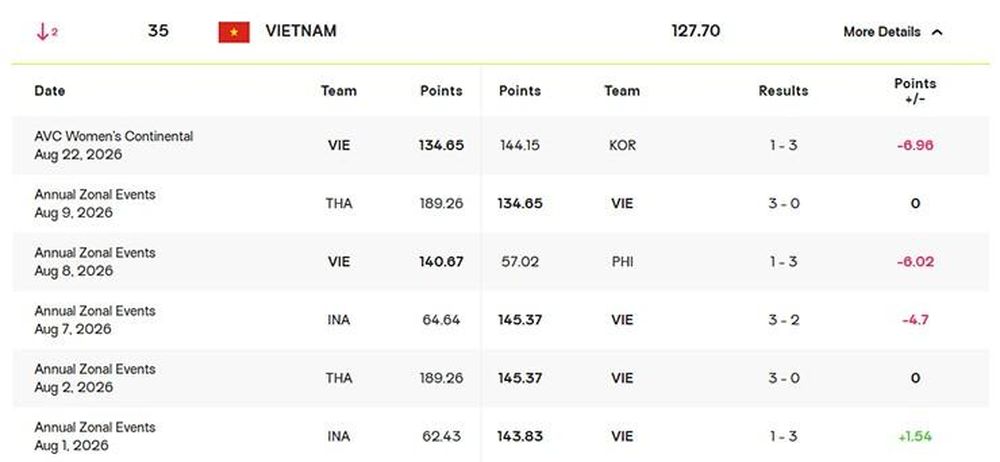Viewport: 1000px width, 462px height.
Task: Click the -6.96 points change value
Action: [915, 145]
